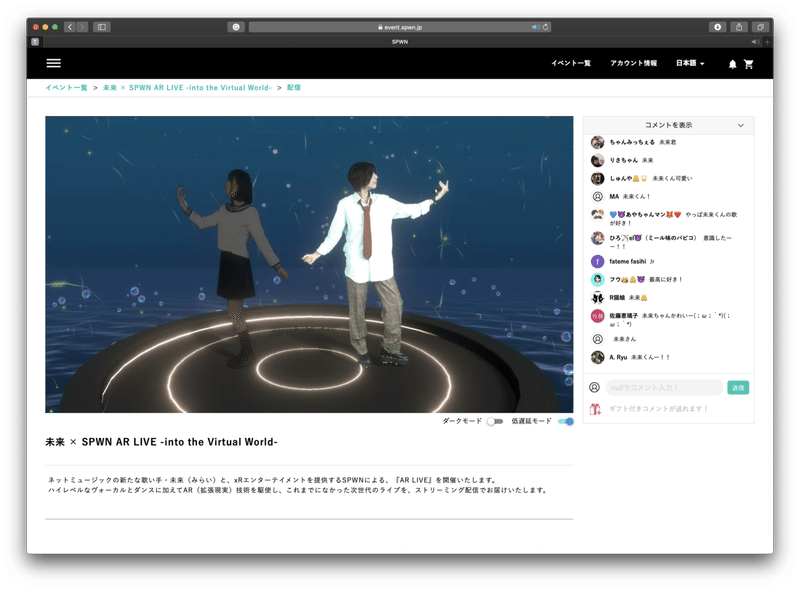The image size is (800, 589).
Task: Collapse the コメントを表示 panel
Action: pyautogui.click(x=740, y=125)
